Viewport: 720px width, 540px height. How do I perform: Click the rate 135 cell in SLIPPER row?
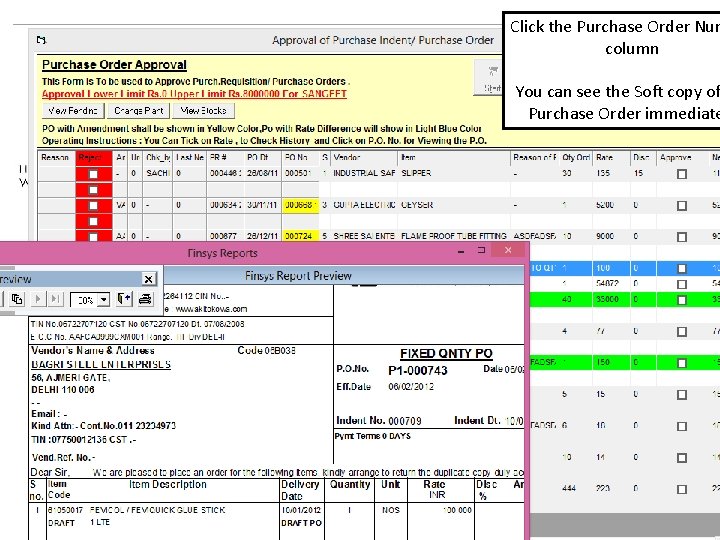[x=611, y=174]
